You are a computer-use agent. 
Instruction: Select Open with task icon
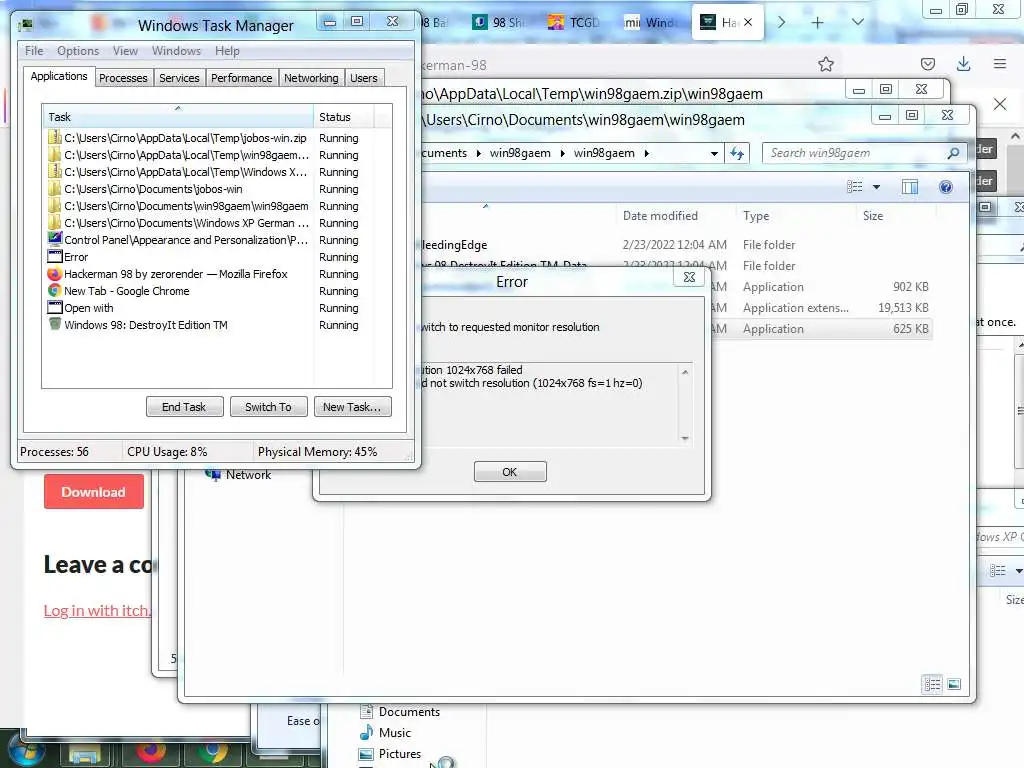[x=55, y=307]
